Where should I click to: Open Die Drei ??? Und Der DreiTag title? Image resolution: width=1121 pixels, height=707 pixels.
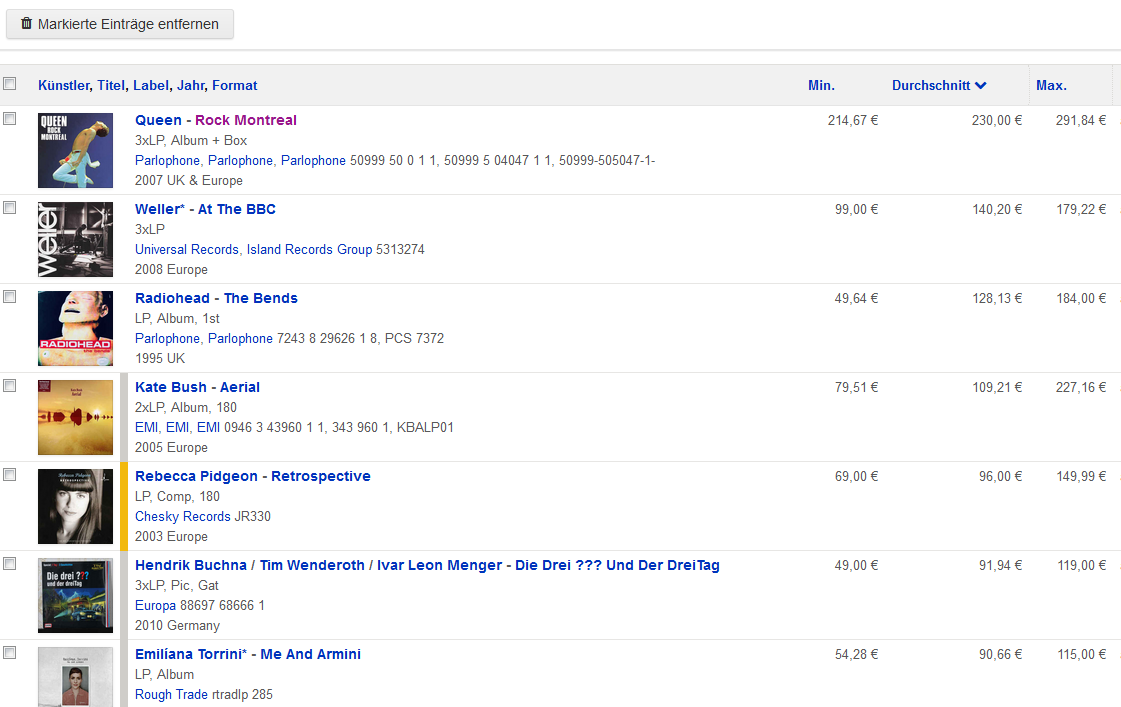[617, 565]
